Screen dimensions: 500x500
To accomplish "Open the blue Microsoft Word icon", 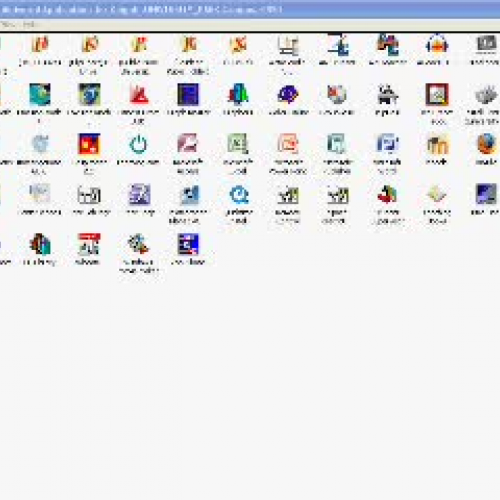I will point(387,144).
